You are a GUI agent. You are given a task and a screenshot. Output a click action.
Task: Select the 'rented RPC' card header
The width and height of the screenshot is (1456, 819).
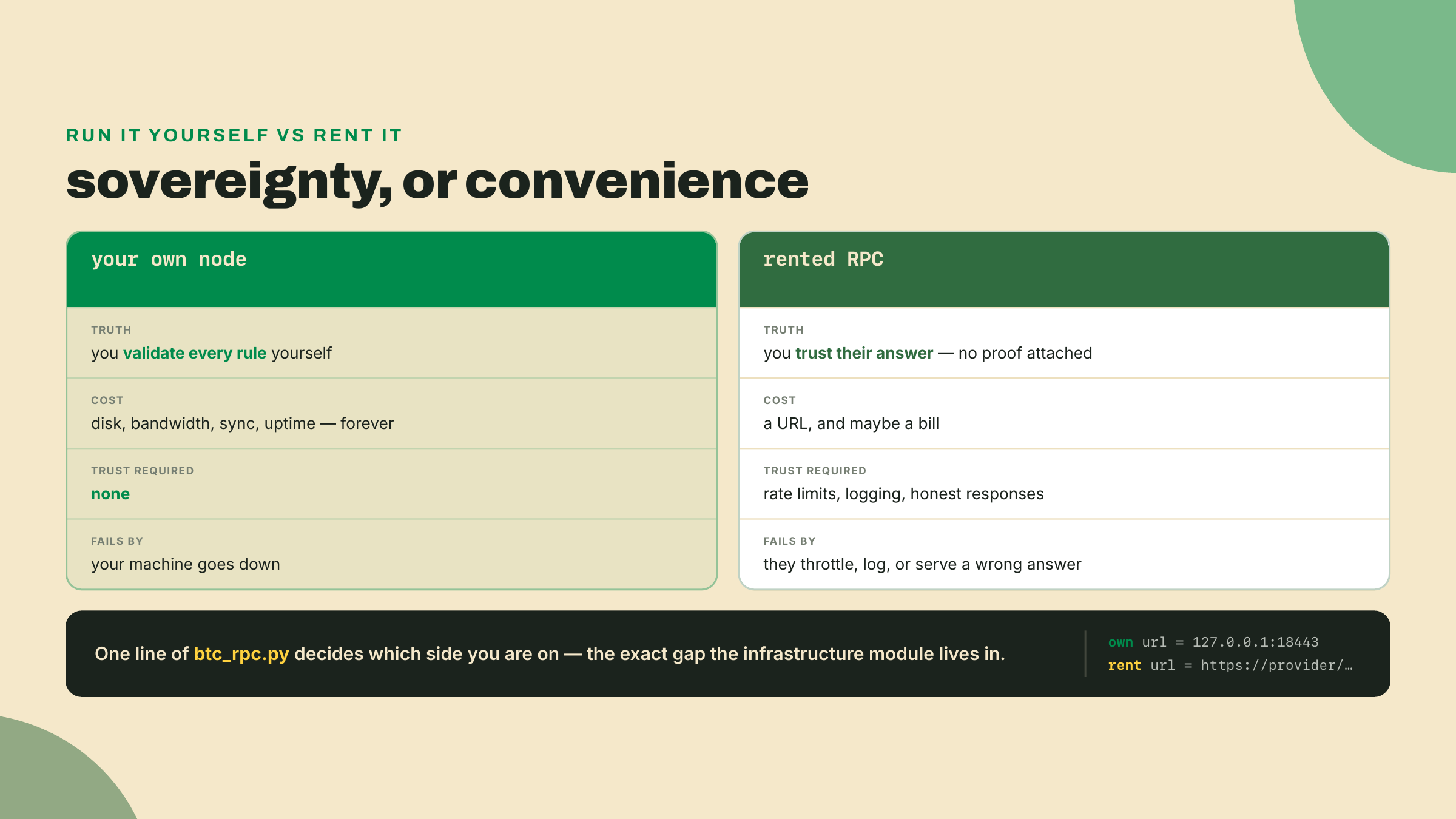[x=1064, y=269]
